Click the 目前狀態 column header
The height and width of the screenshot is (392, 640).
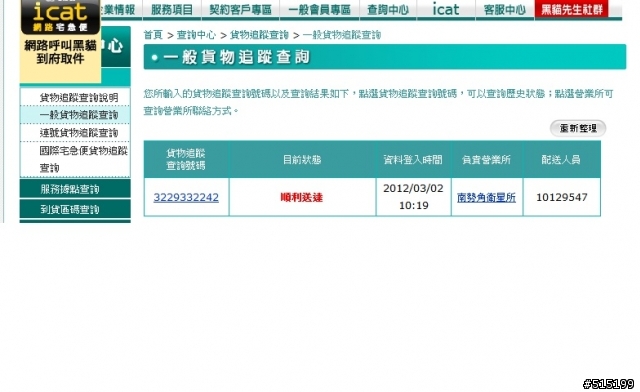302,160
